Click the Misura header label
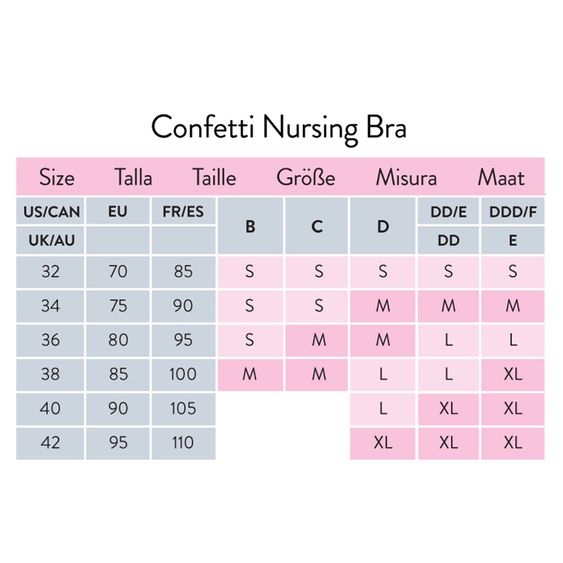The width and height of the screenshot is (563, 563). coord(406,177)
